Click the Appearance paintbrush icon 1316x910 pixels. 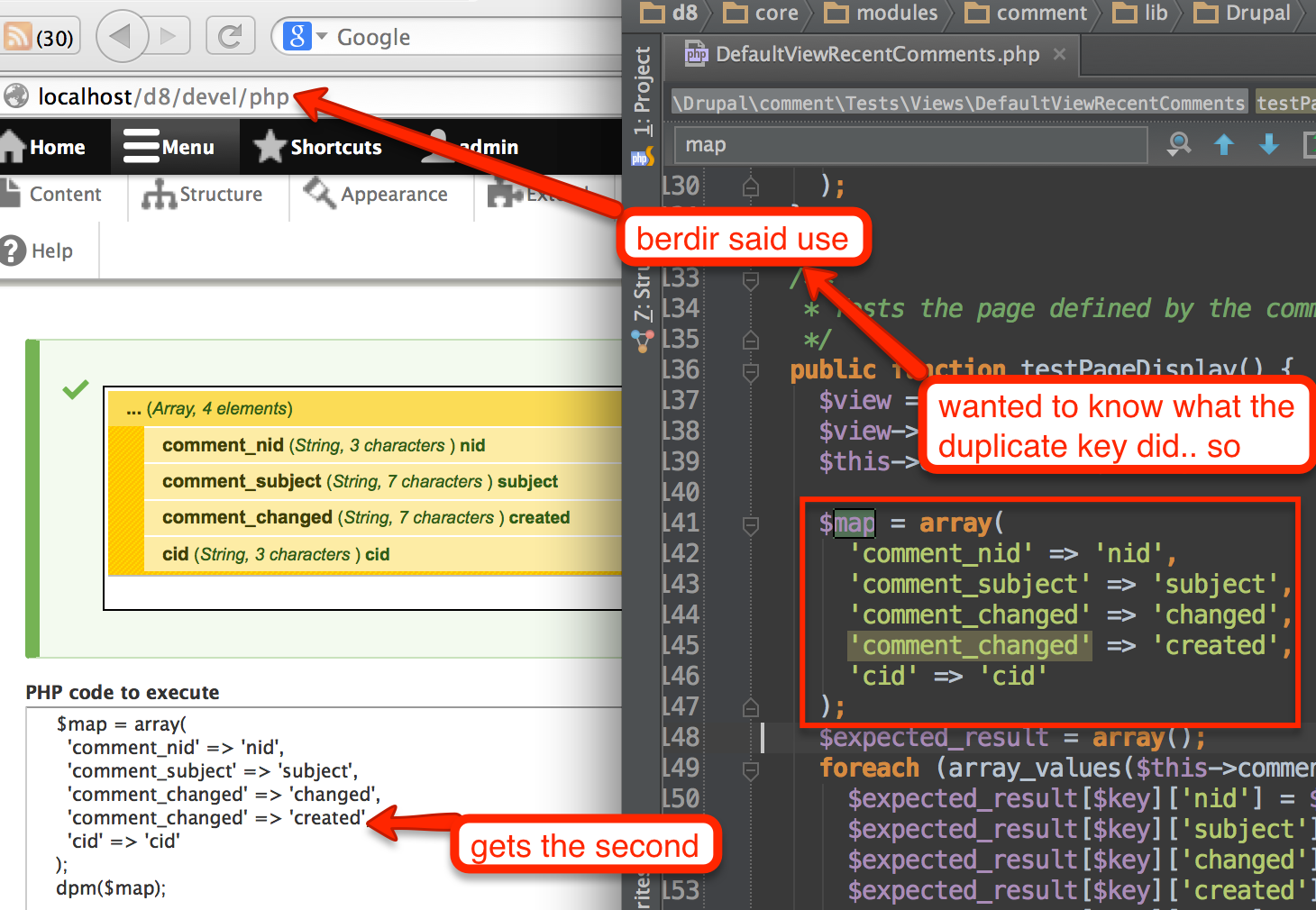(319, 193)
